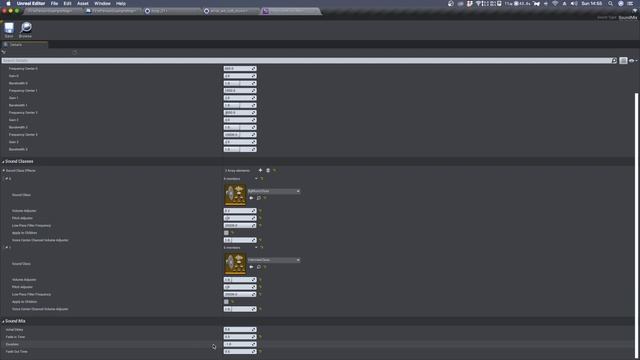Click the Search Details input field
640x360 pixels.
306,60
